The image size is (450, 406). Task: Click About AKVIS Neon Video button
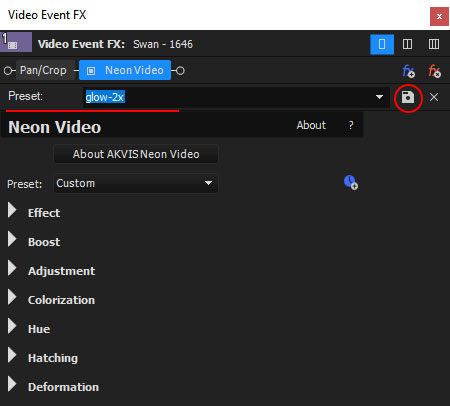point(136,154)
